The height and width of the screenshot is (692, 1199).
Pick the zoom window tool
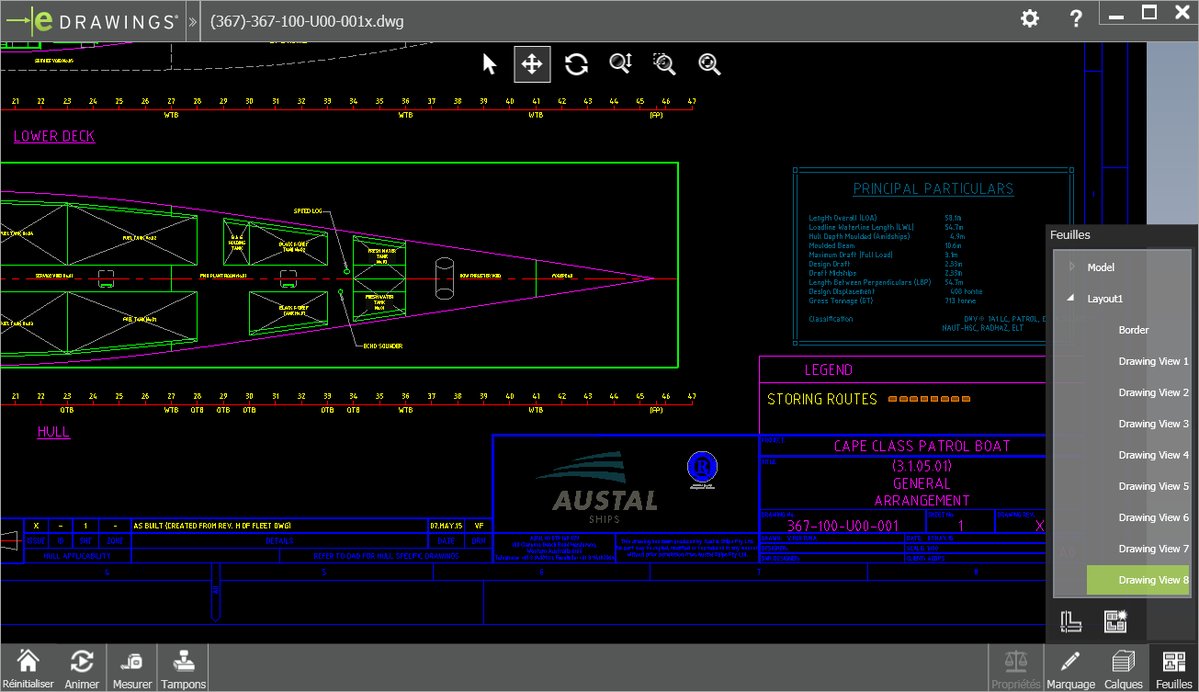[x=664, y=63]
